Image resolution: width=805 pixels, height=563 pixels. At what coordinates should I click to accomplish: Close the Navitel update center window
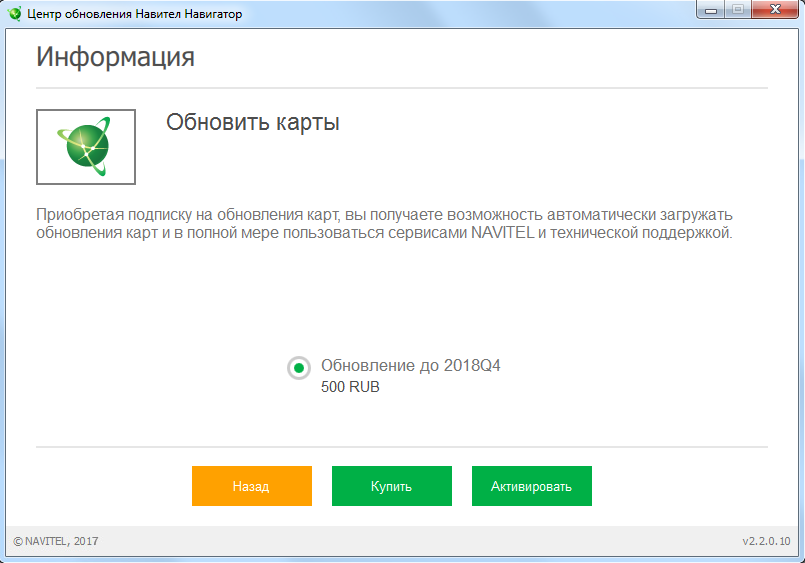776,10
